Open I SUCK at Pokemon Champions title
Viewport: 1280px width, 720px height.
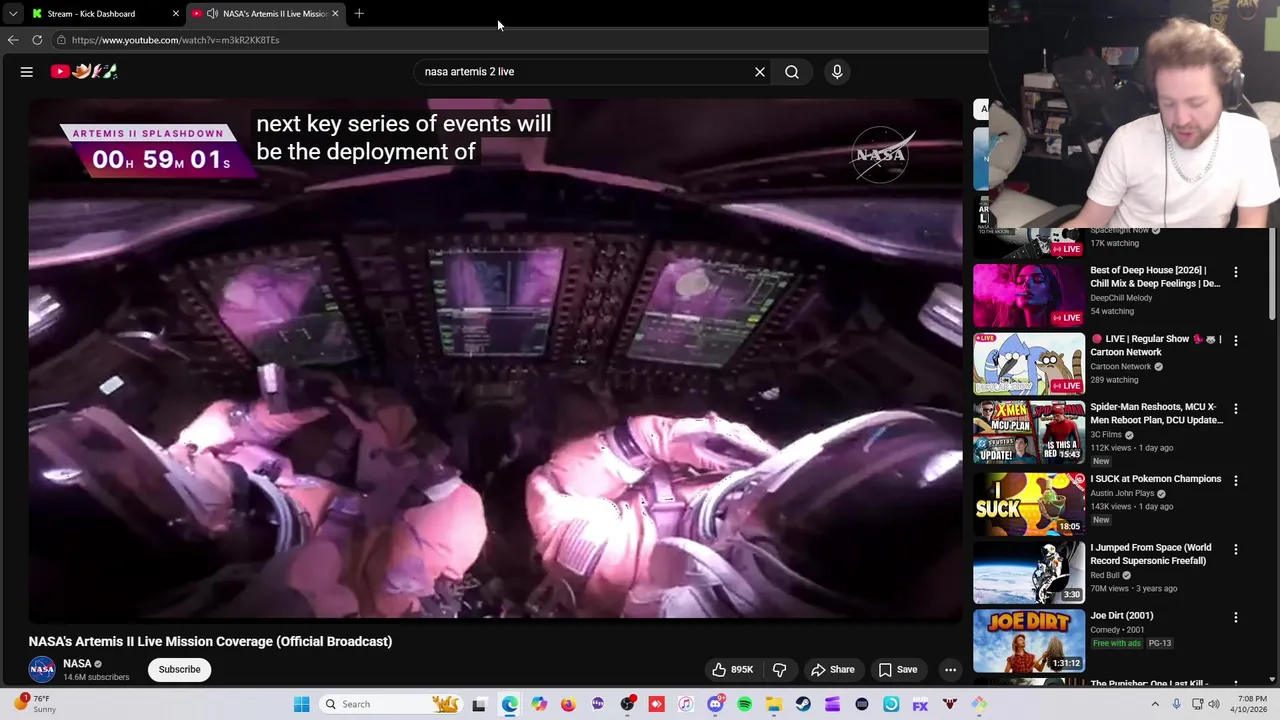[x=1155, y=479]
